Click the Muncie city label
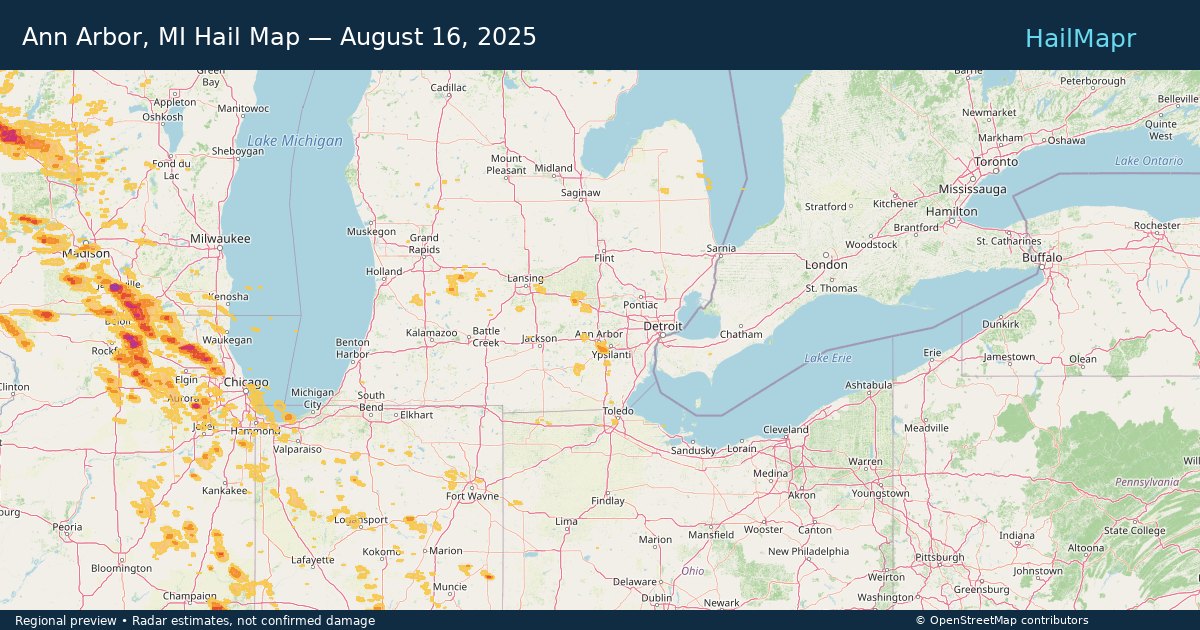The image size is (1200, 630). [450, 587]
